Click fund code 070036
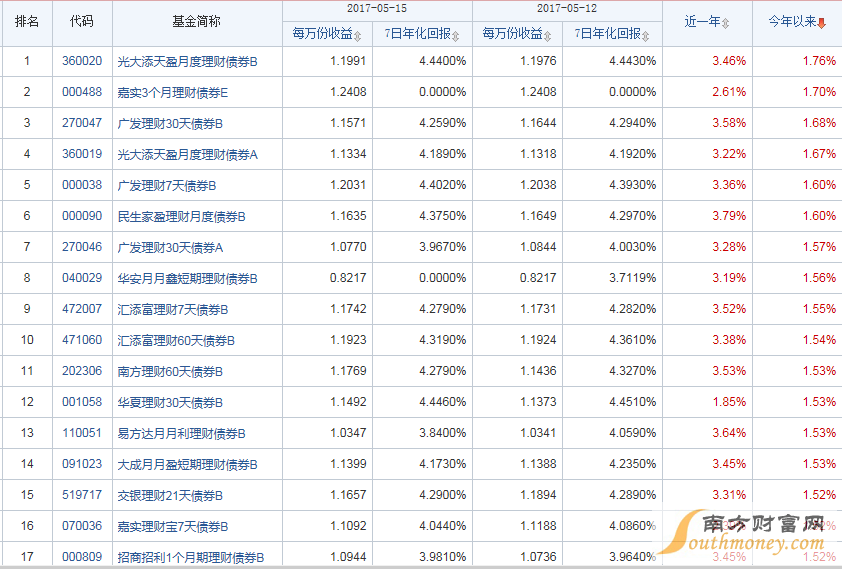Screen dimensions: 842x569 coord(82,526)
